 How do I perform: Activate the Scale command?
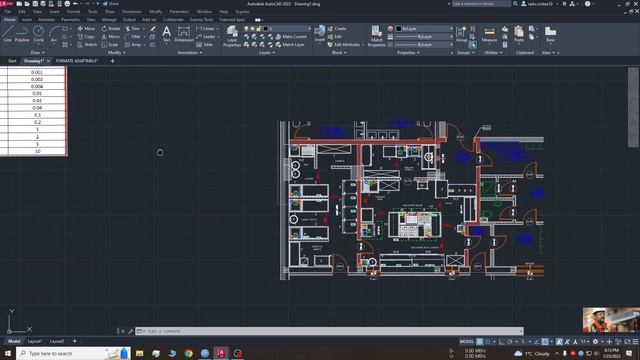(x=110, y=44)
